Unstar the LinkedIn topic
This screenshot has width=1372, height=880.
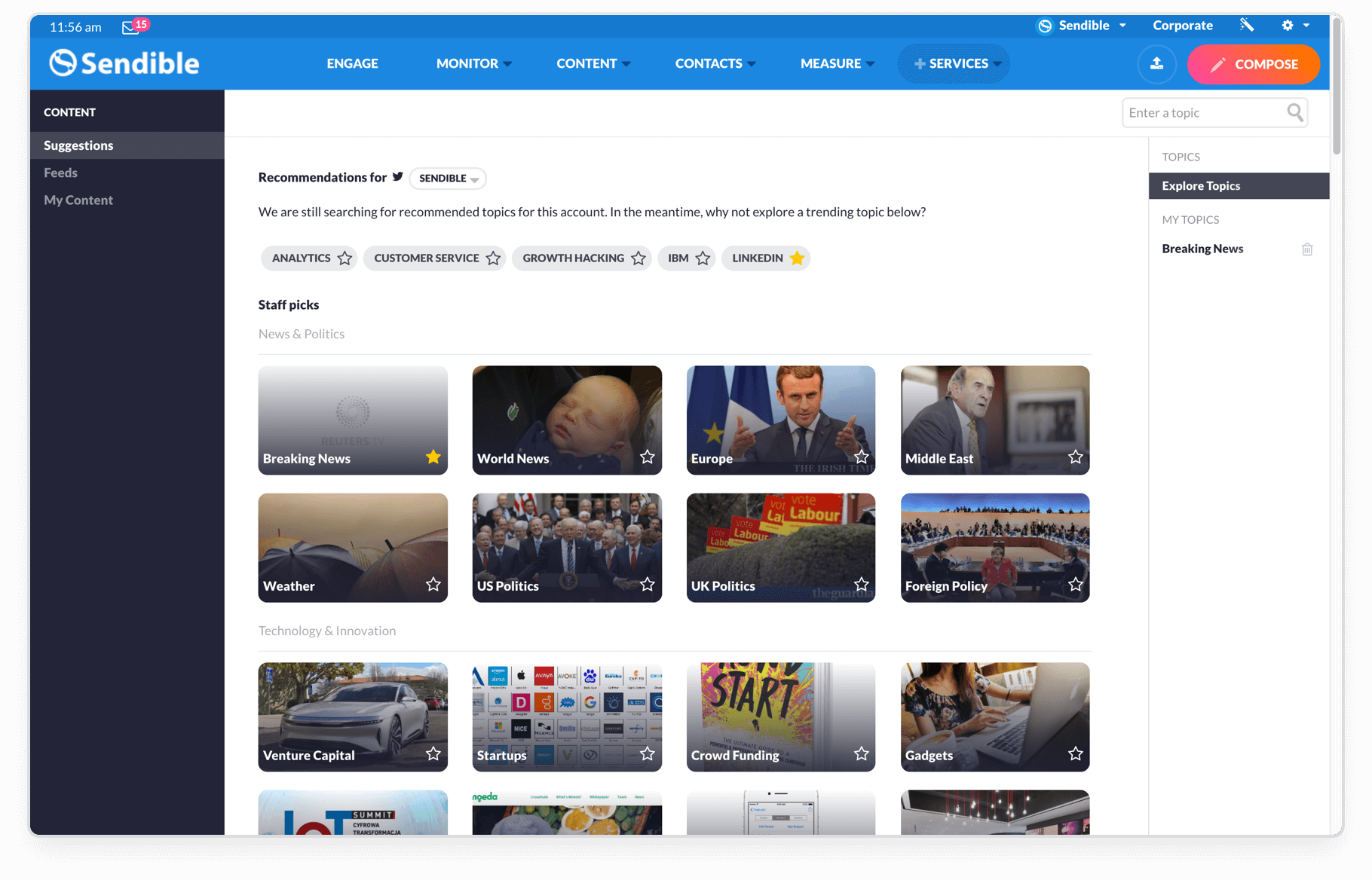797,258
